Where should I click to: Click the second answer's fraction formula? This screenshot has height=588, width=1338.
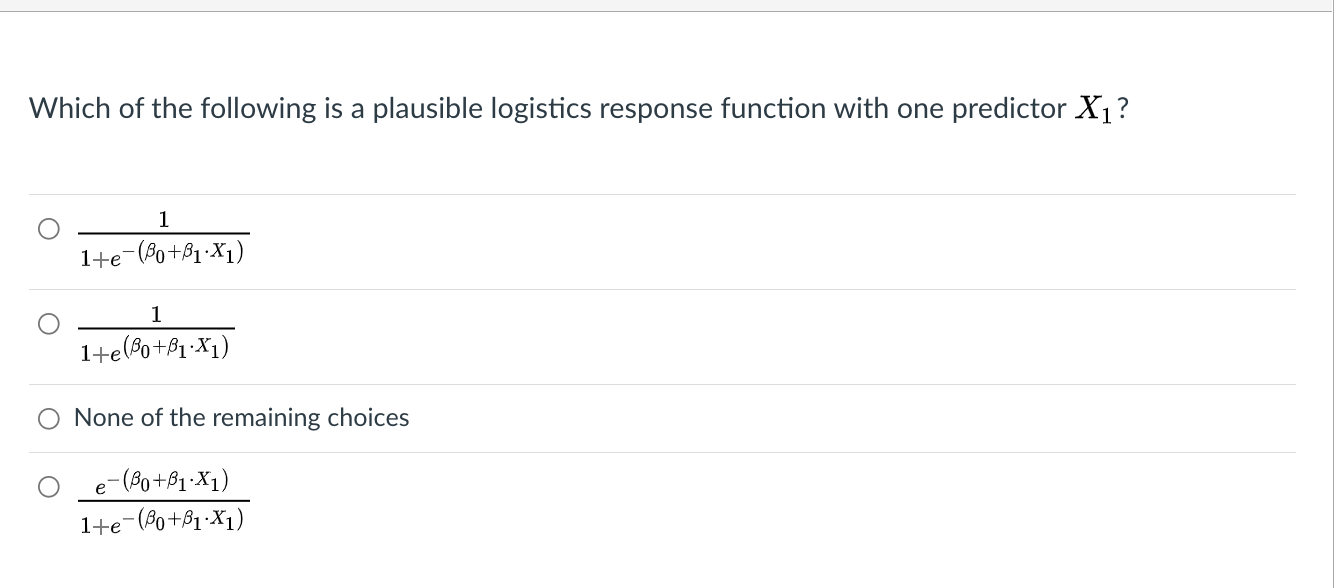(x=155, y=330)
